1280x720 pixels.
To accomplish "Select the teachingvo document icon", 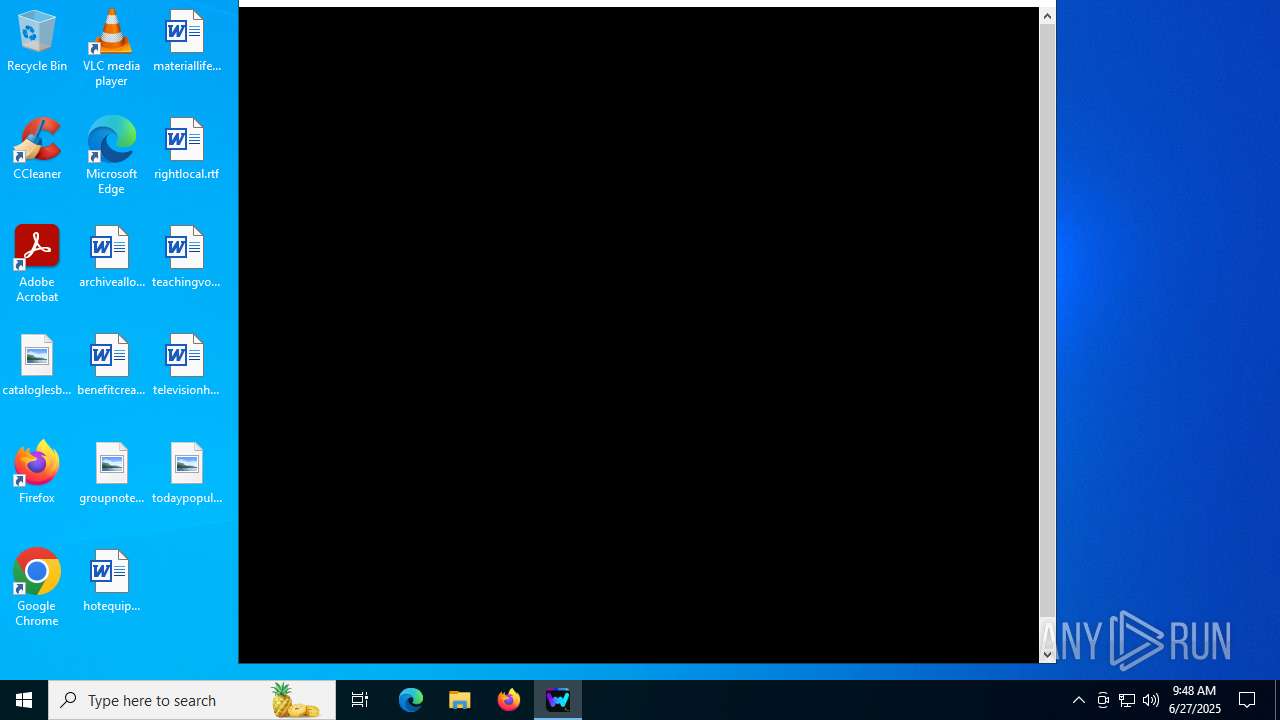I will tap(186, 258).
